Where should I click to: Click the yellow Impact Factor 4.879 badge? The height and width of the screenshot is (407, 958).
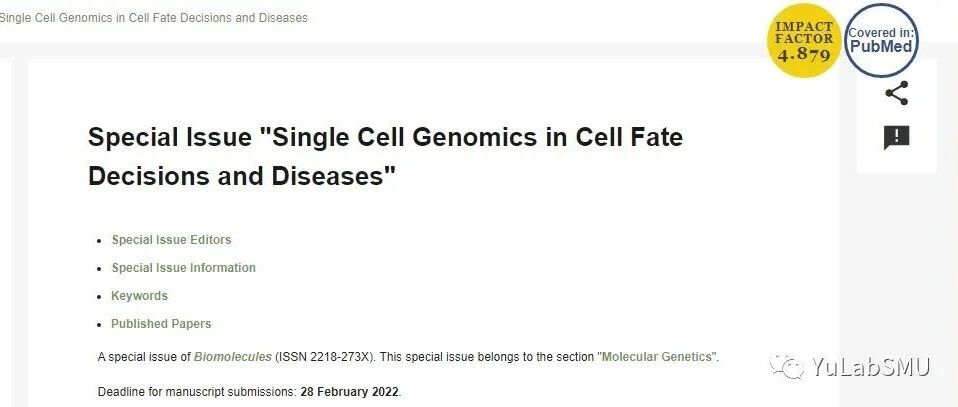point(804,41)
